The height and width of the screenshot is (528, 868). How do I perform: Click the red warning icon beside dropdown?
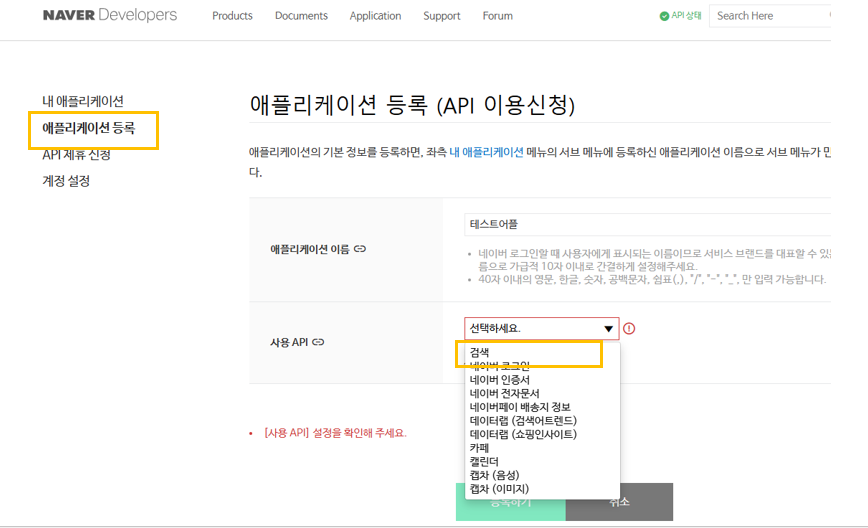point(629,328)
